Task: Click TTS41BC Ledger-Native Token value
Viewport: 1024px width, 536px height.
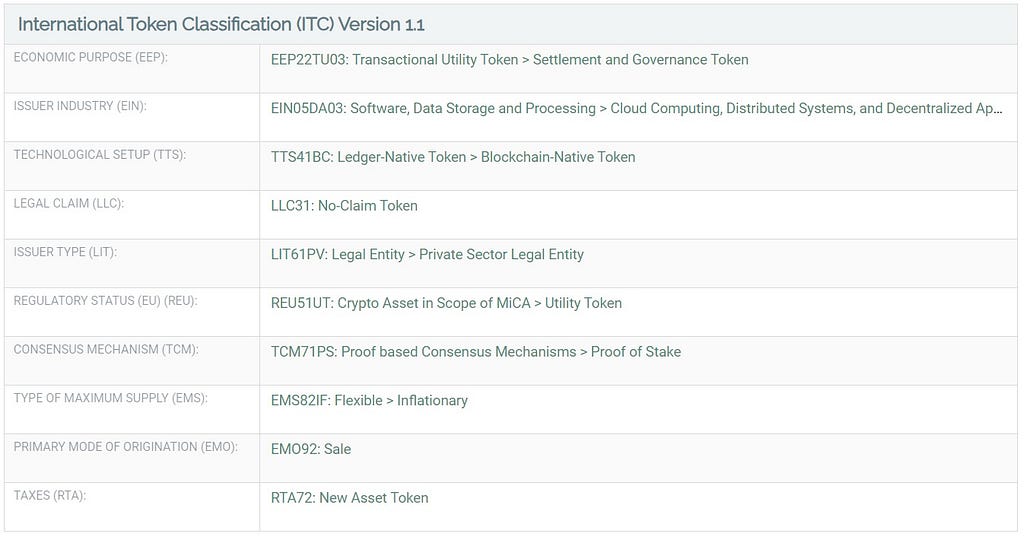Action: [453, 157]
